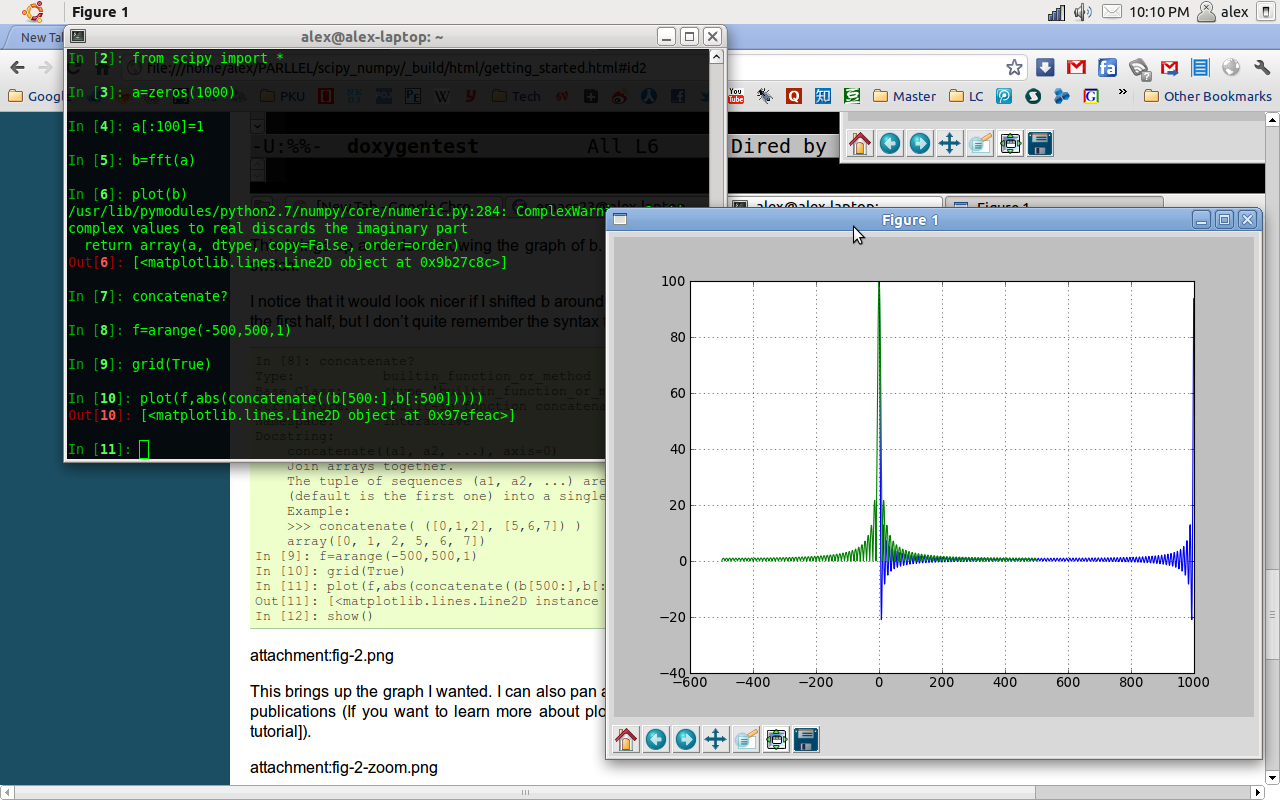Open YouTube bookmark in bookmarks bar
Screen dimensions: 1280x800
coord(736,96)
